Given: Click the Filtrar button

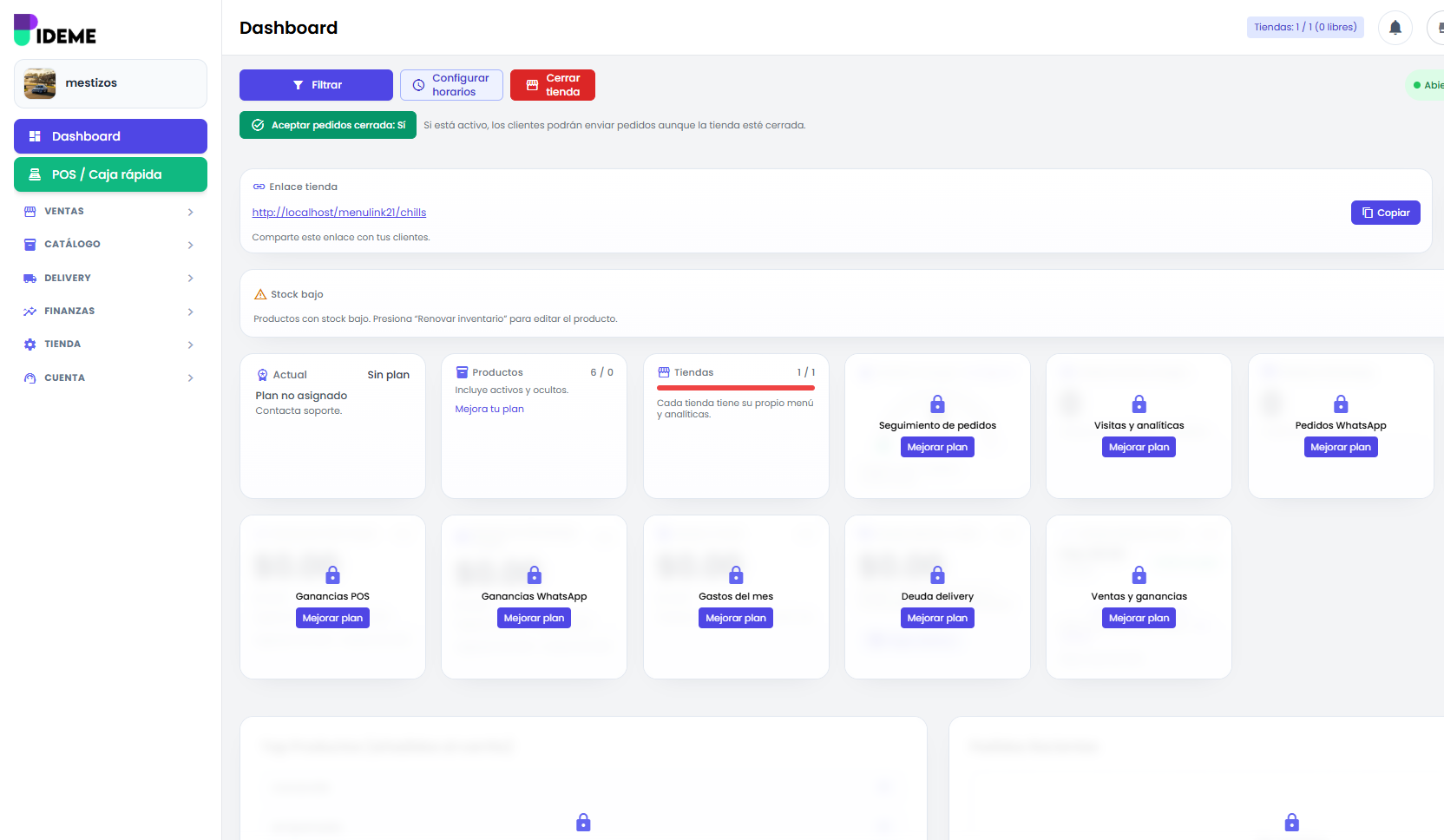Looking at the screenshot, I should coord(316,85).
